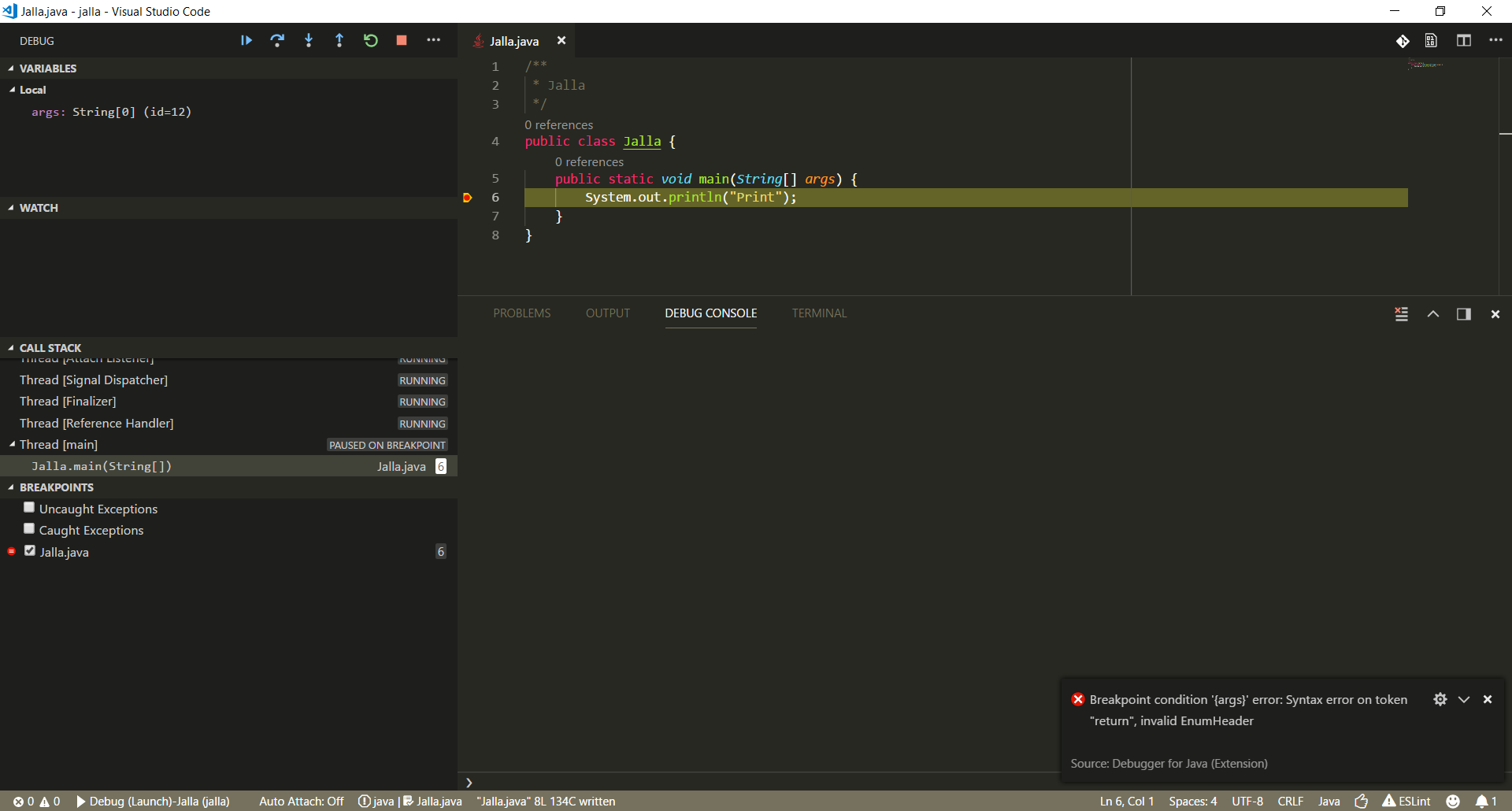The image size is (1512, 811).
Task: Step Into the function call
Action: (x=309, y=40)
